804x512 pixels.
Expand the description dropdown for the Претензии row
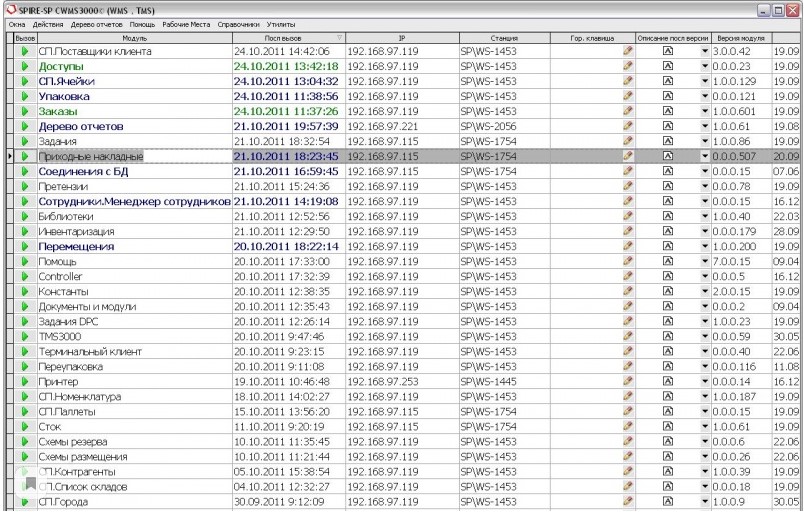(705, 186)
